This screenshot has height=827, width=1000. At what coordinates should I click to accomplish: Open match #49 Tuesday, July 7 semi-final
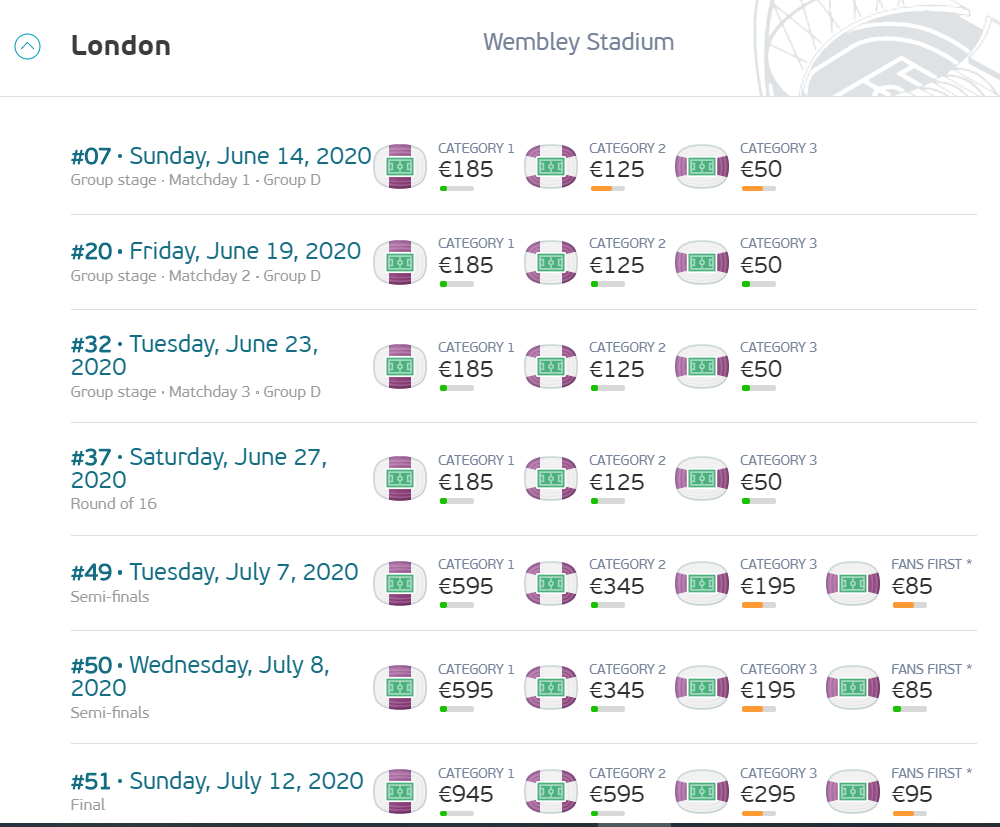[214, 572]
